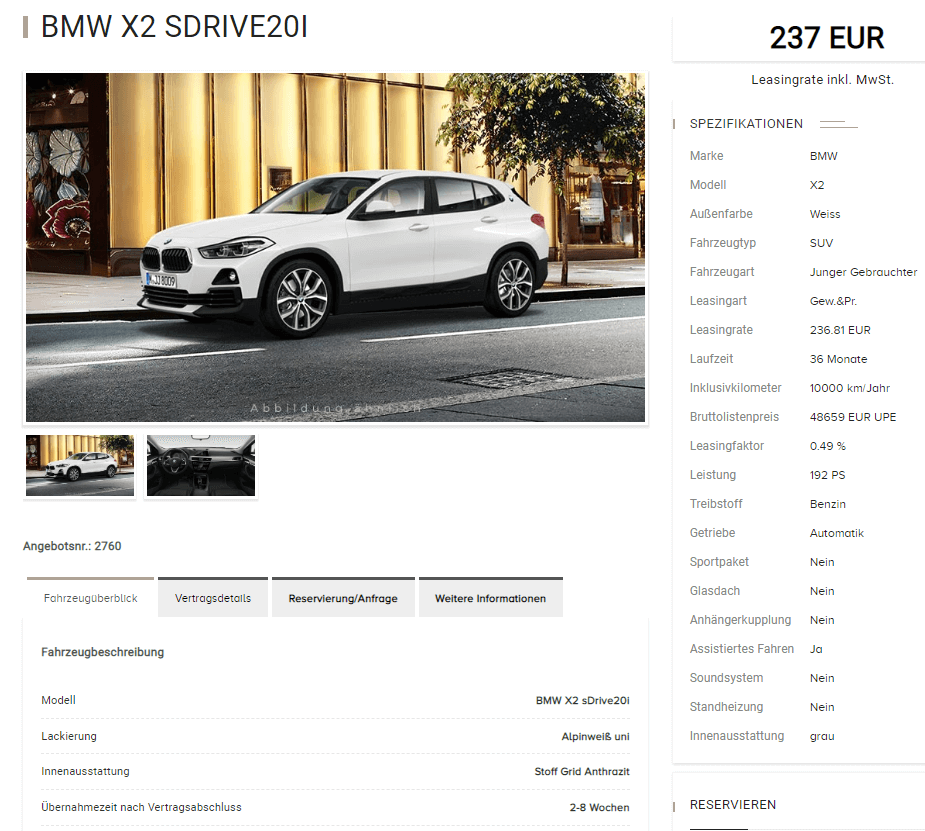Click the Leasingrate inkl. MwSt. caption
The height and width of the screenshot is (831, 925).
[822, 80]
